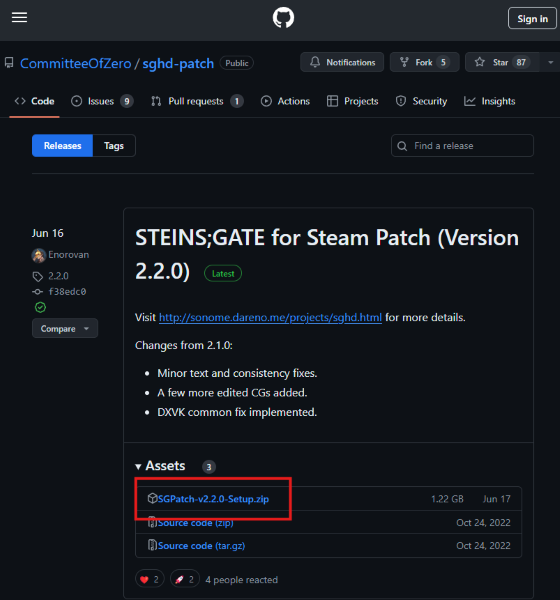
Task: Click the rocket reaction button
Action: [185, 579]
